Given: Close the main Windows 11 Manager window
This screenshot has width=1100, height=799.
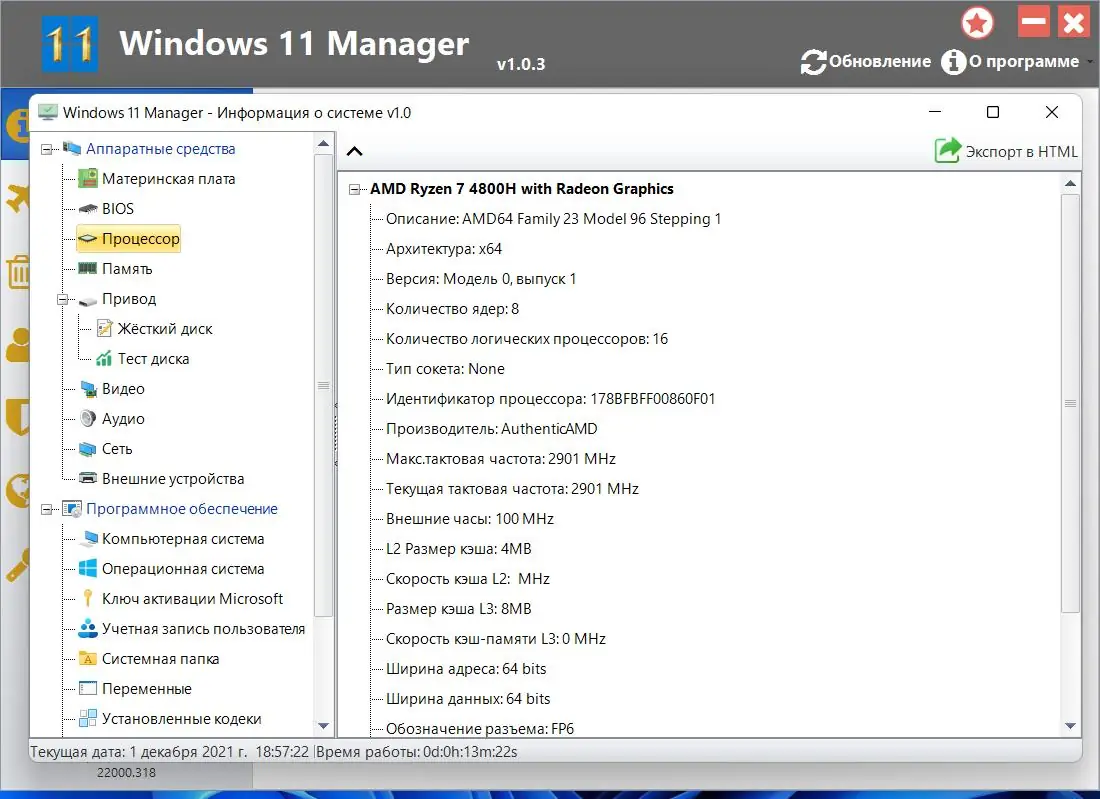Looking at the screenshot, I should pyautogui.click(x=1073, y=22).
